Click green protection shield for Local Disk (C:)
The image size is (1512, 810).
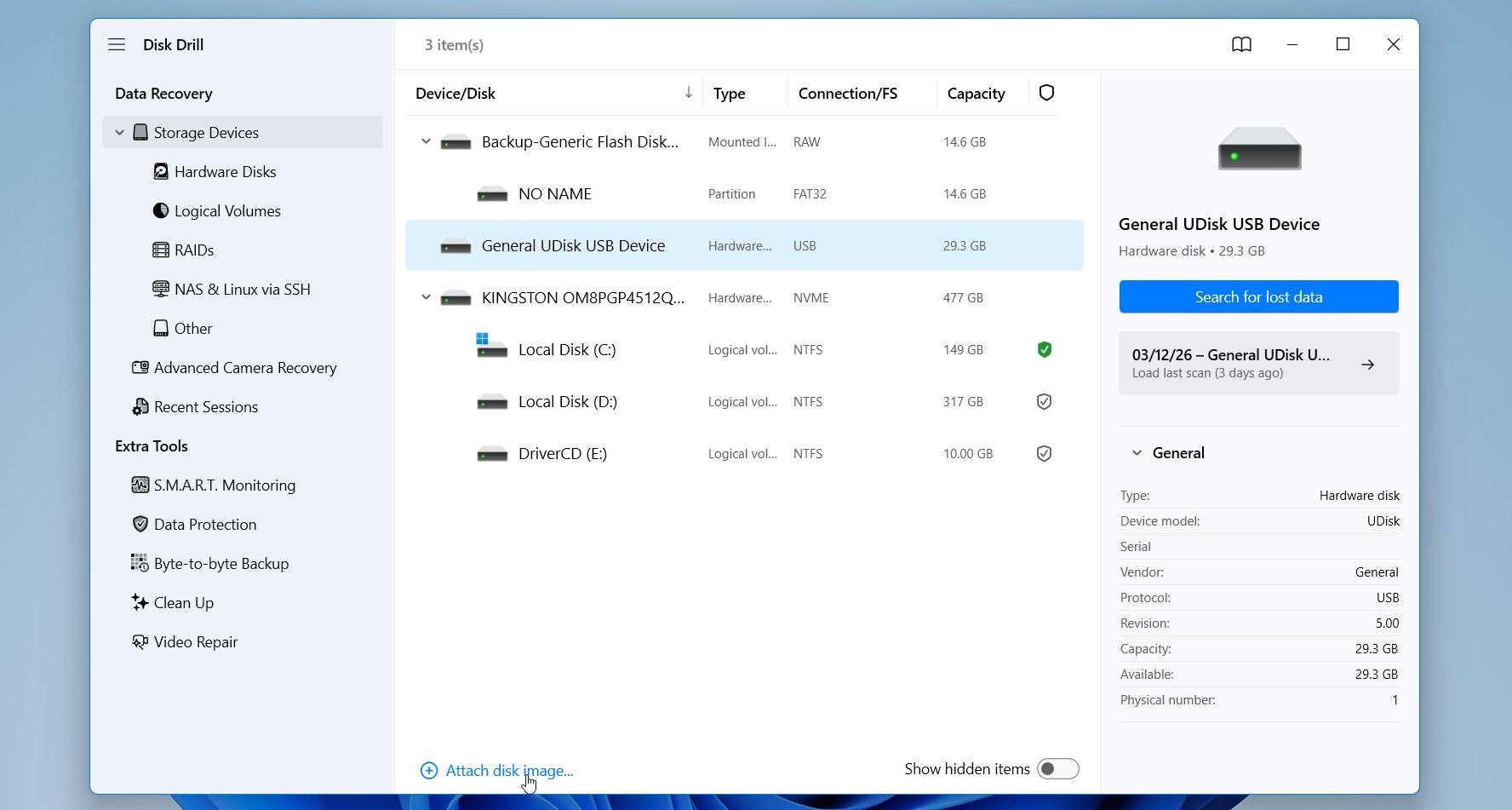[1045, 349]
